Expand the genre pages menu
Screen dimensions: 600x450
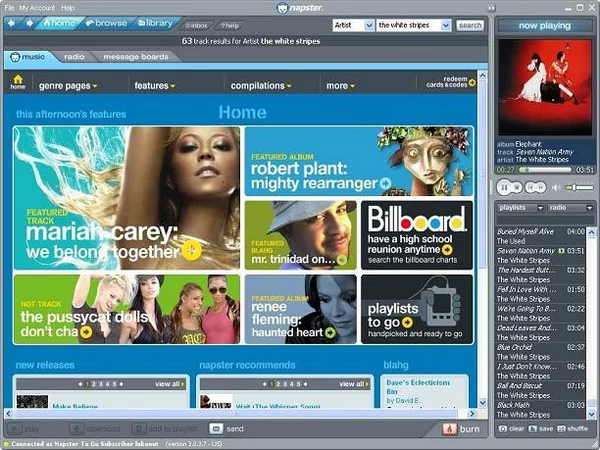(68, 86)
